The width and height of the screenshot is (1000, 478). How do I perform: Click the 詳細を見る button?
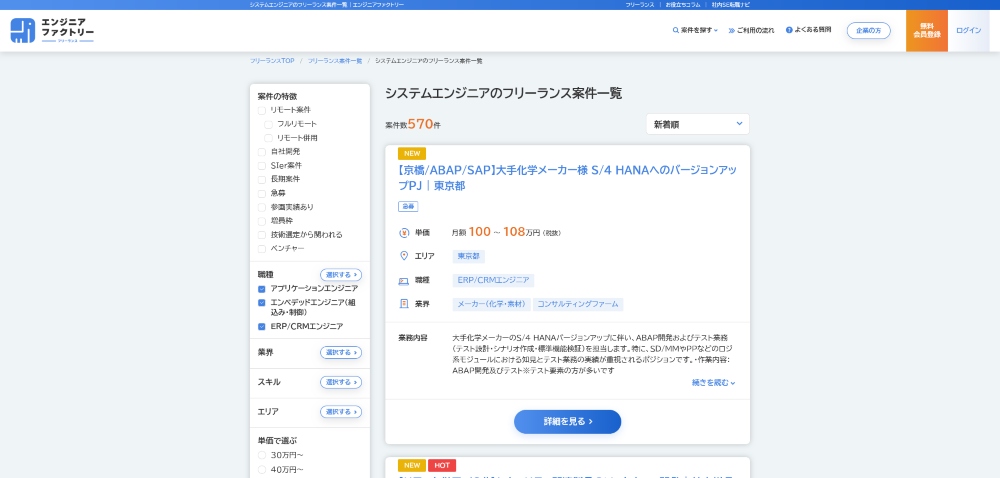(568, 421)
